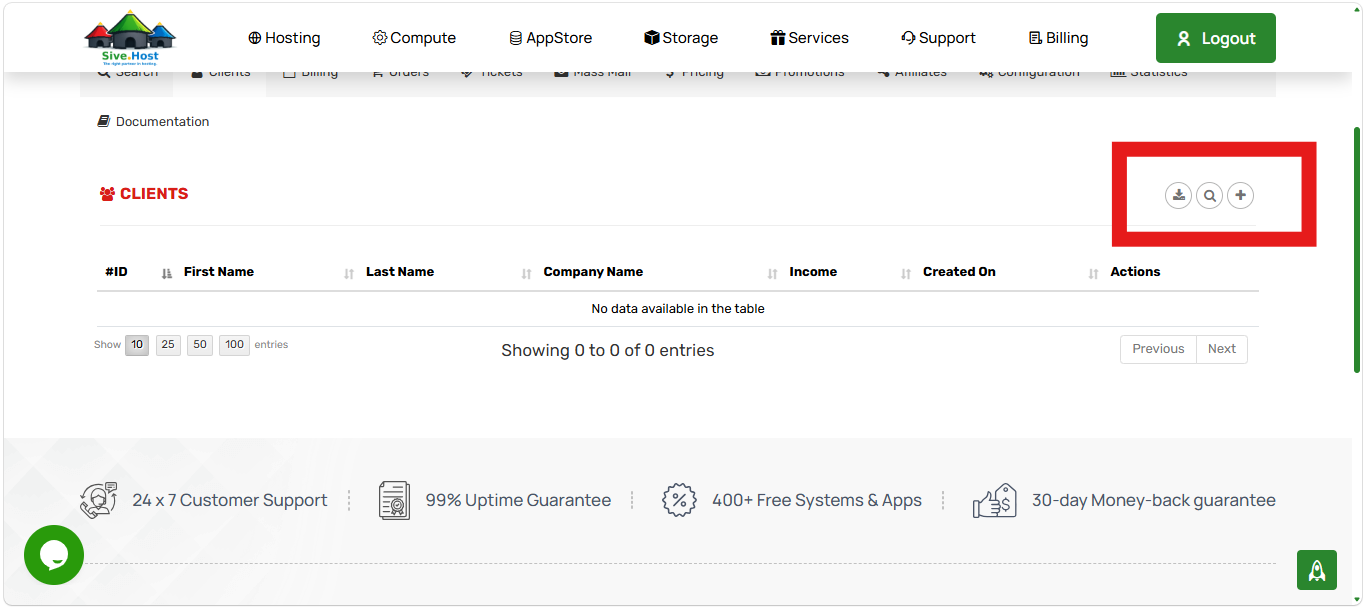Open the Storage menu

[x=681, y=38]
